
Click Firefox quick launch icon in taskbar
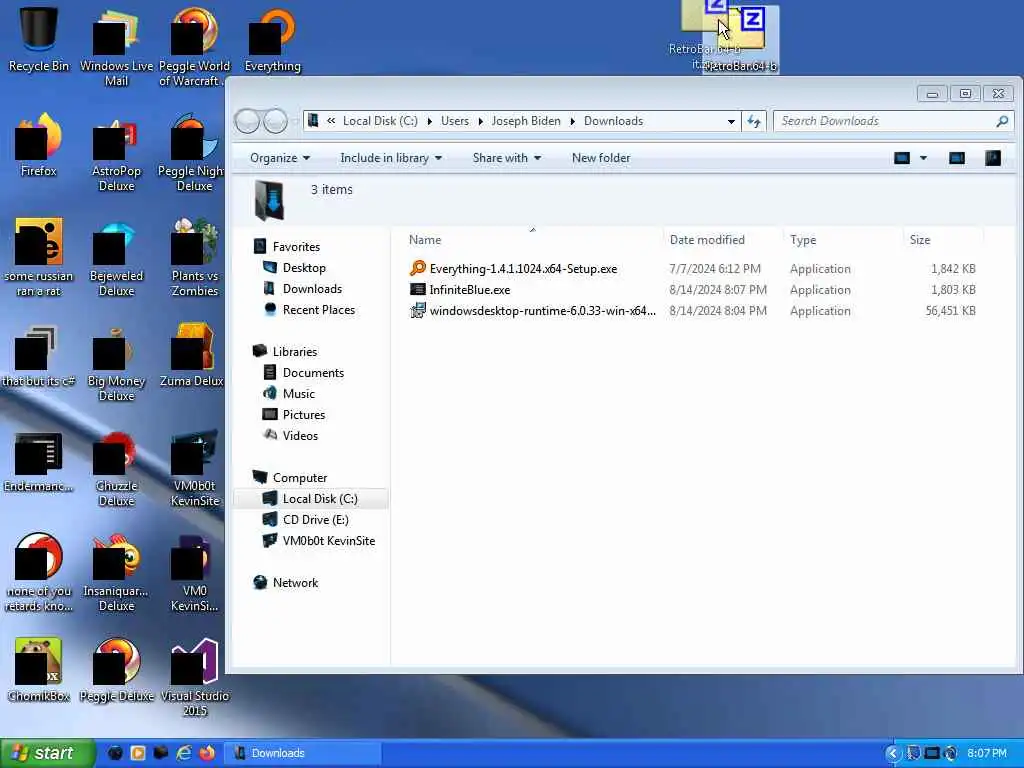[x=207, y=753]
